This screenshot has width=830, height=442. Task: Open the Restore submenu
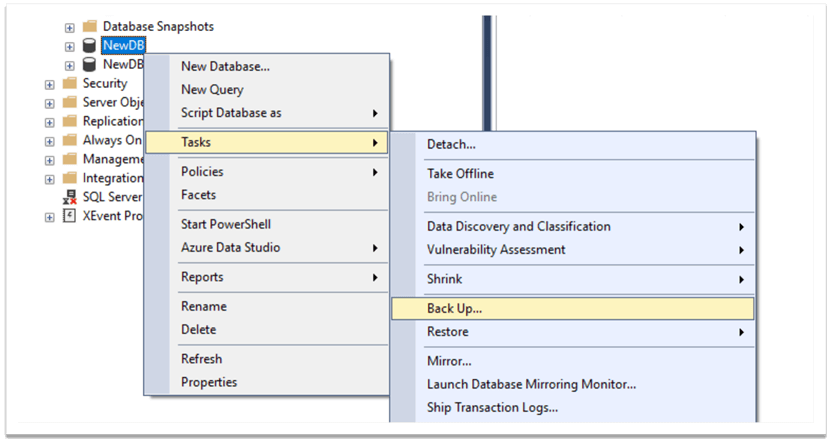[x=447, y=331]
